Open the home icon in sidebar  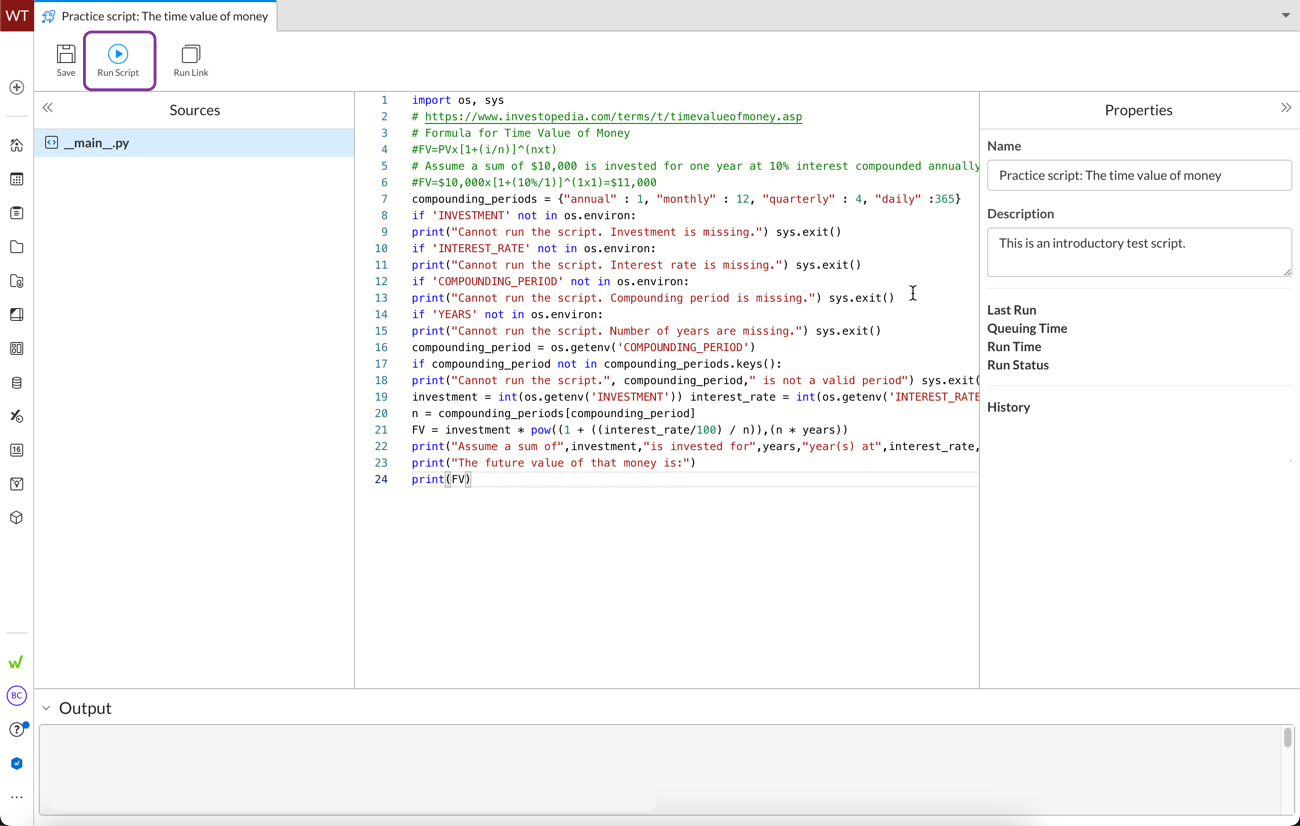[17, 145]
